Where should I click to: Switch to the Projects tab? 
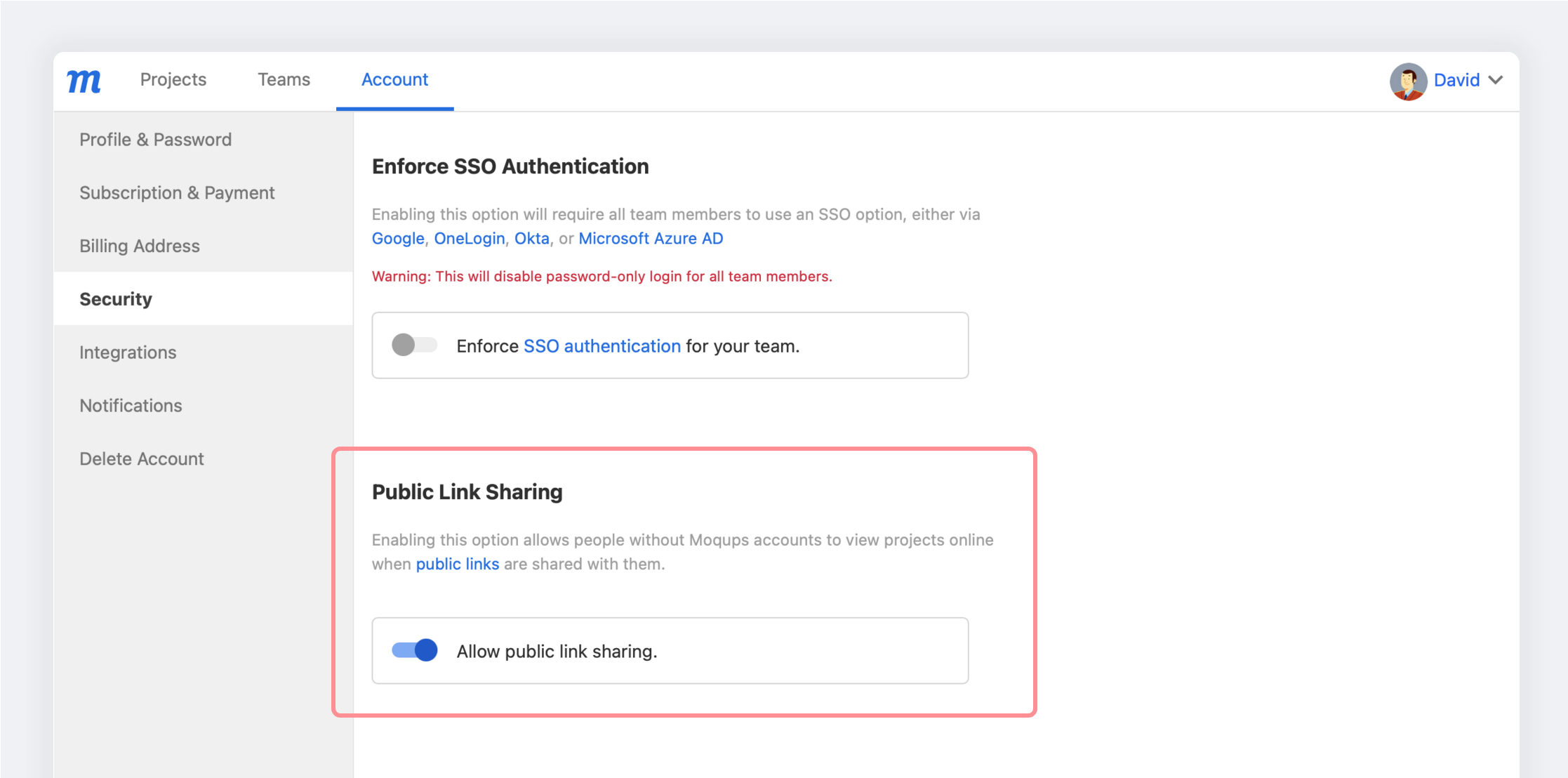pos(173,79)
